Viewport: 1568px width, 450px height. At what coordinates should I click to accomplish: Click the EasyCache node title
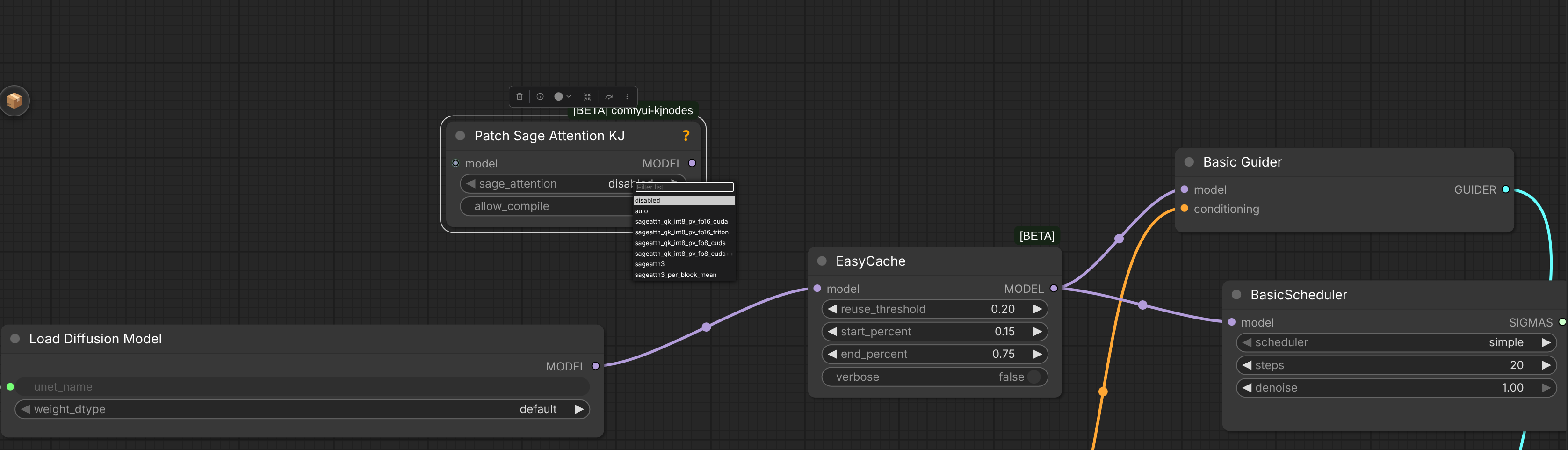tap(870, 261)
